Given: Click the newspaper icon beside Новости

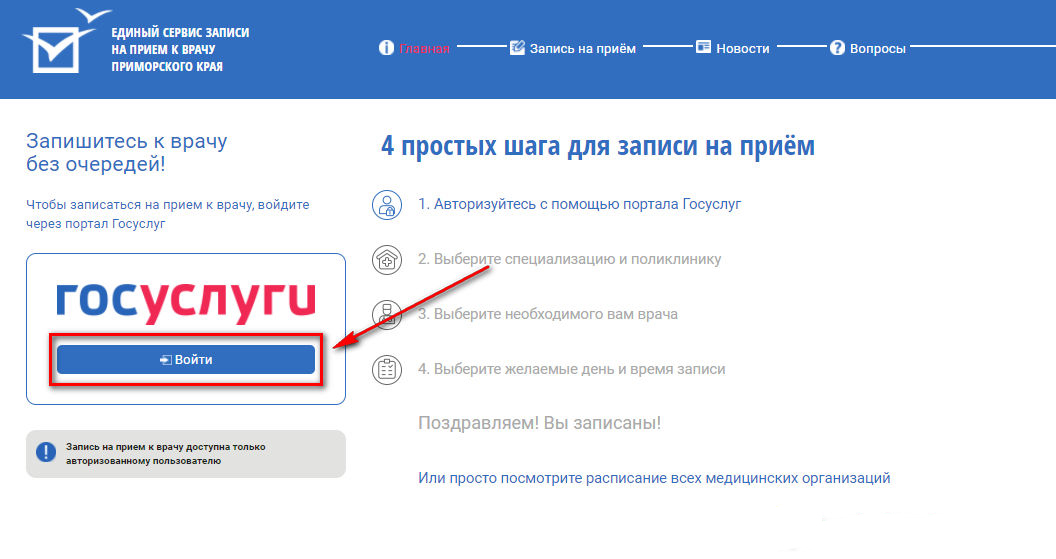Looking at the screenshot, I should pos(703,48).
